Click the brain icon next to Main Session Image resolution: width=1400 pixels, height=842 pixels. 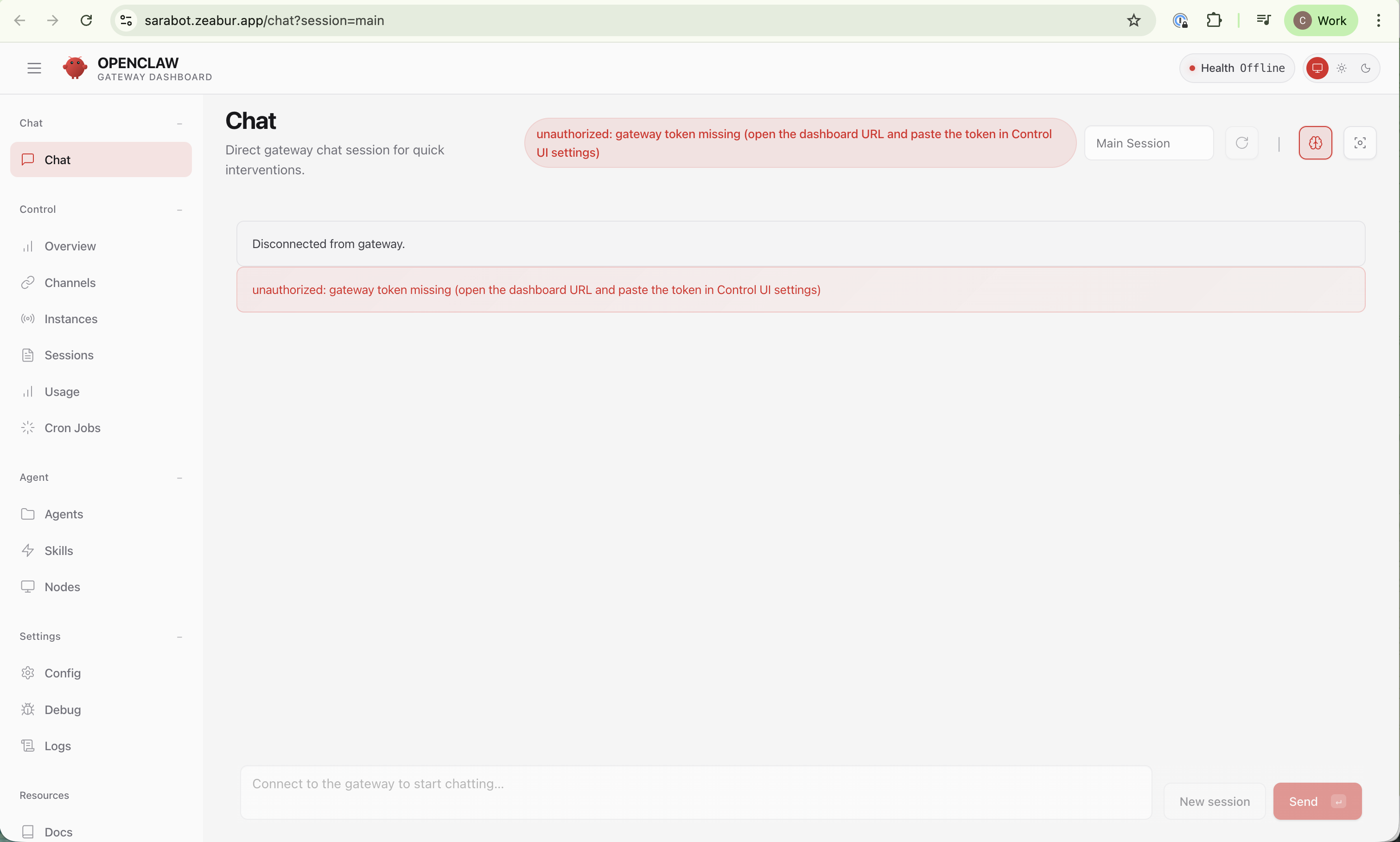click(1315, 142)
